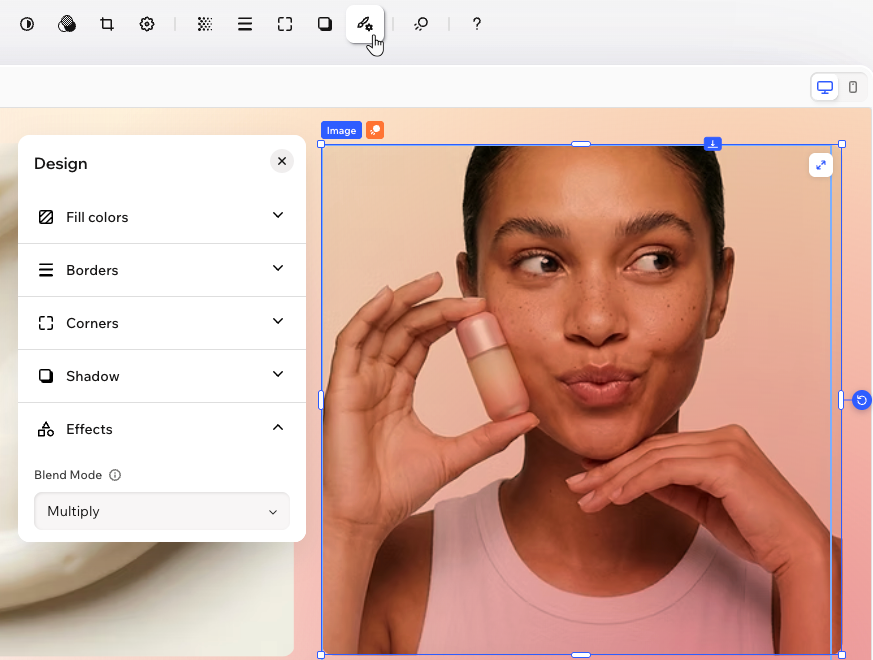
Task: Open the fill pattern toolbar icon
Action: click(x=205, y=24)
